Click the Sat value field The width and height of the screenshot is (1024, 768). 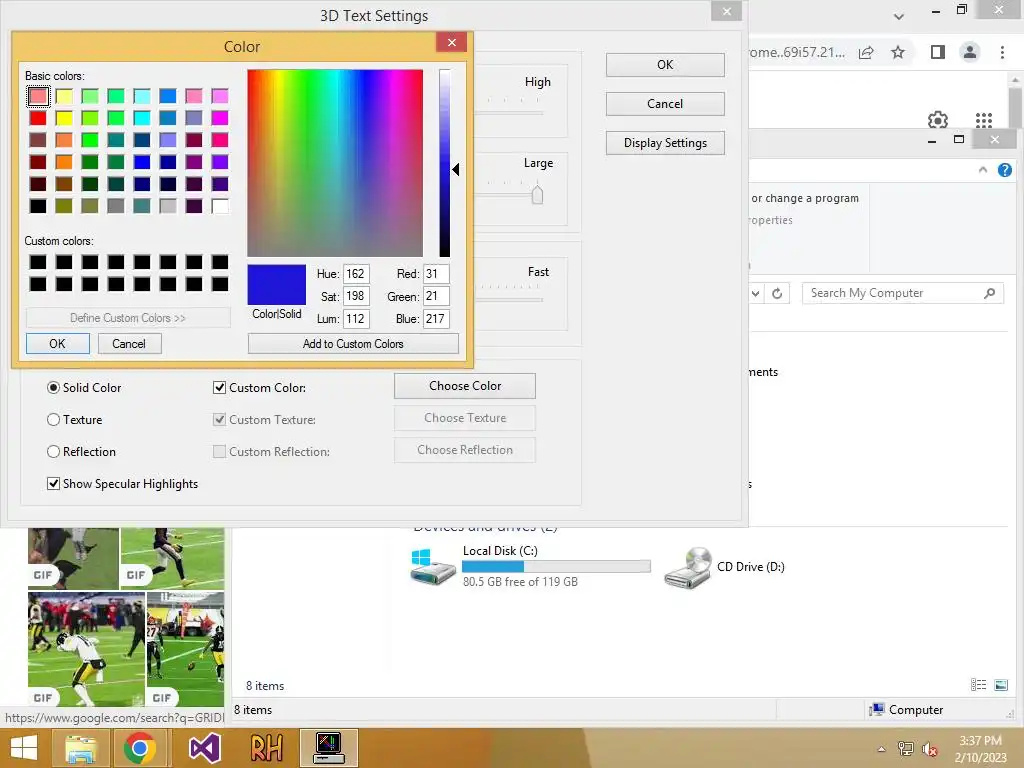click(x=356, y=296)
